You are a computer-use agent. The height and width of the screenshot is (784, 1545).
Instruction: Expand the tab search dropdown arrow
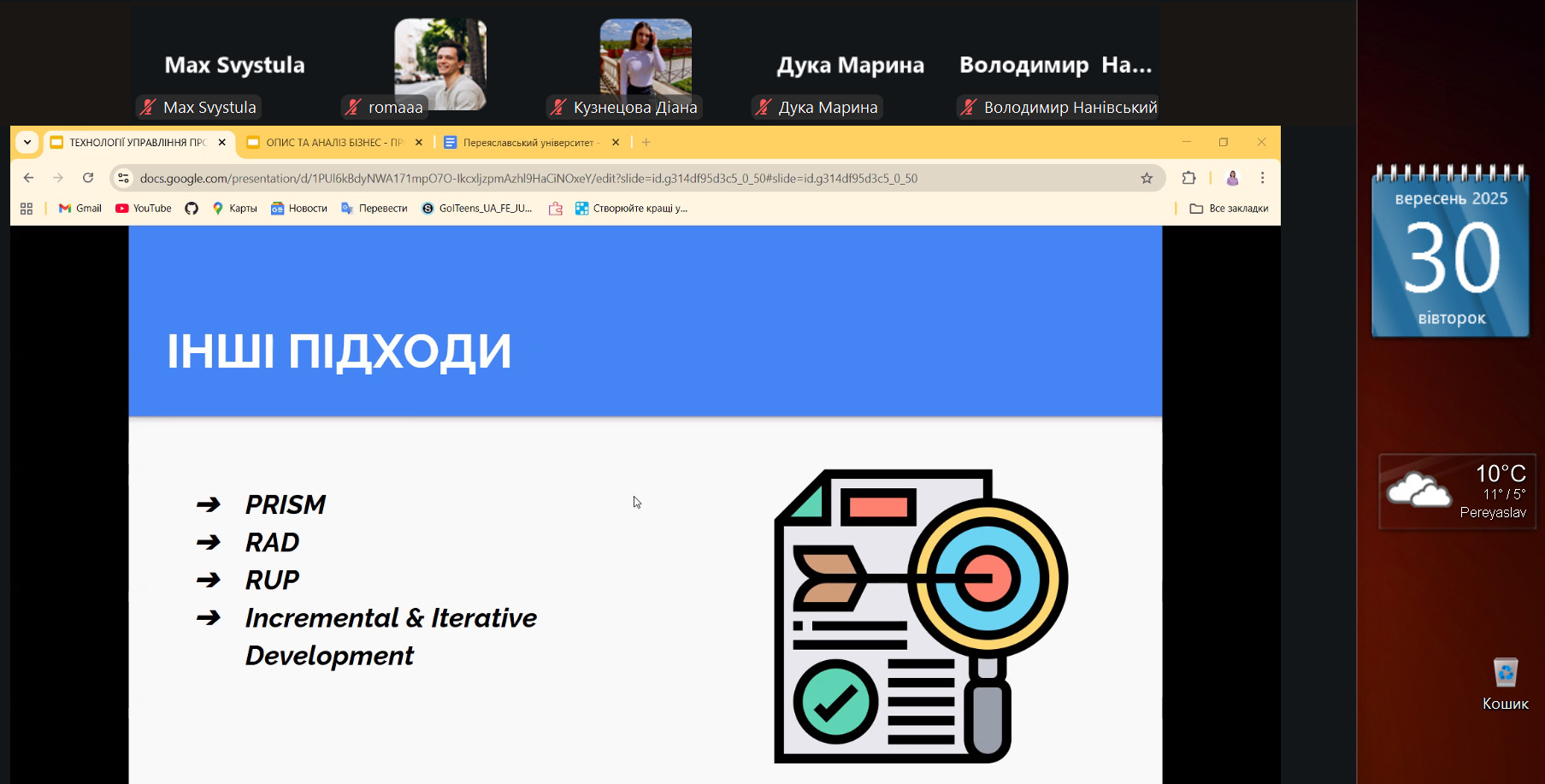[27, 143]
